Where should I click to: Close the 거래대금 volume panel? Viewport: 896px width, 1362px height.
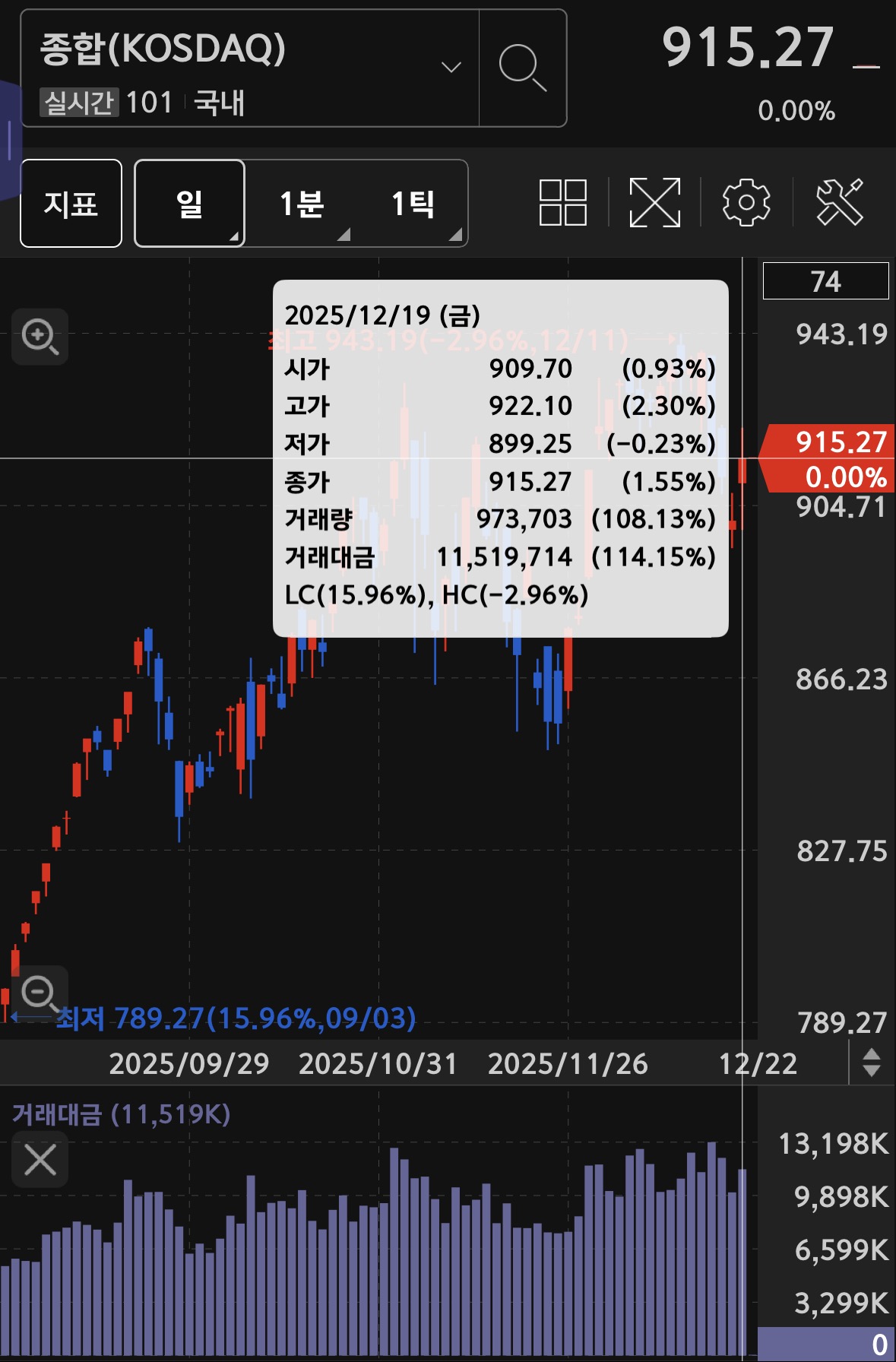click(40, 1160)
